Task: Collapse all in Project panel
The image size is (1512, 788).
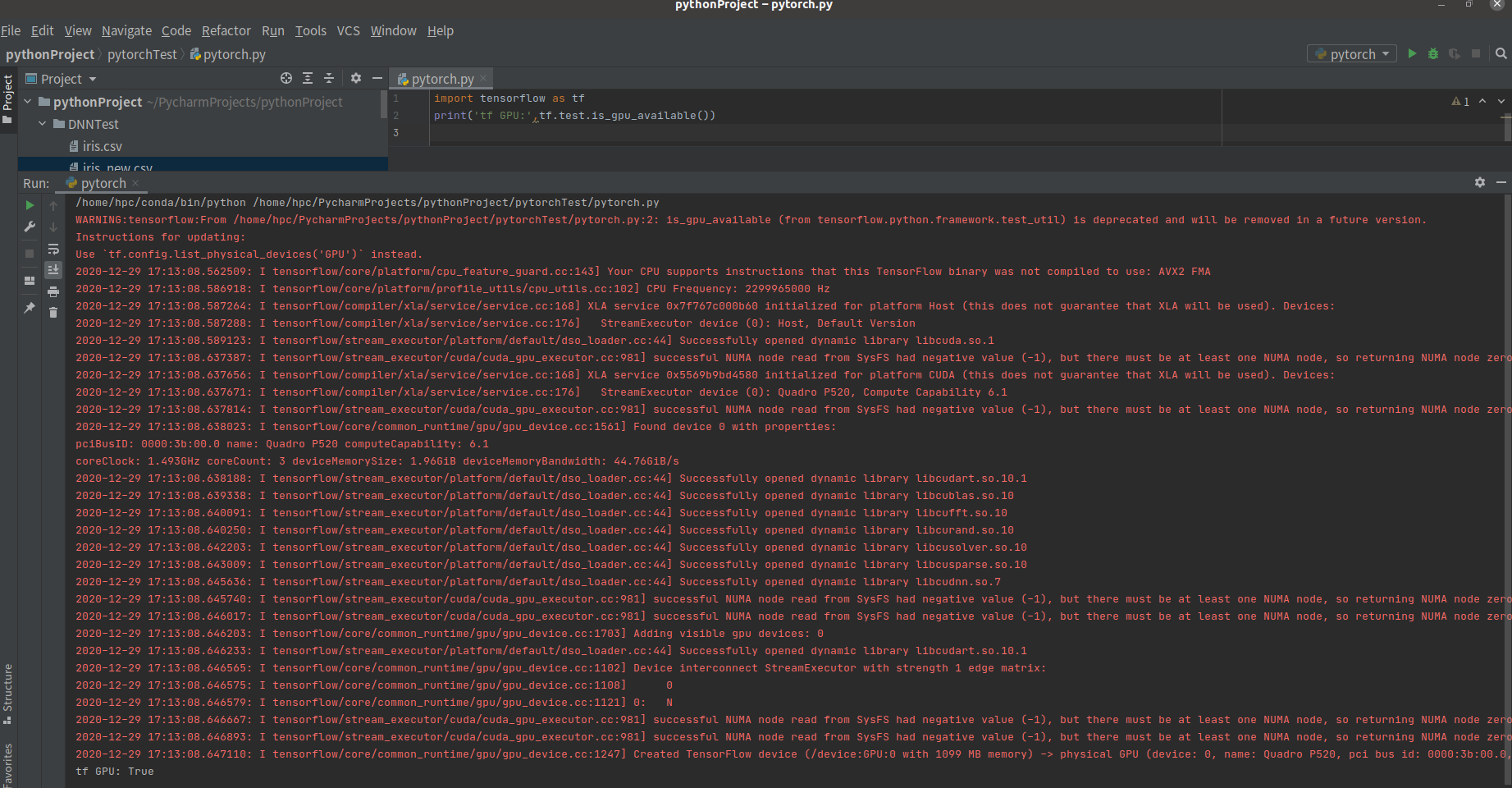Action: 329,78
